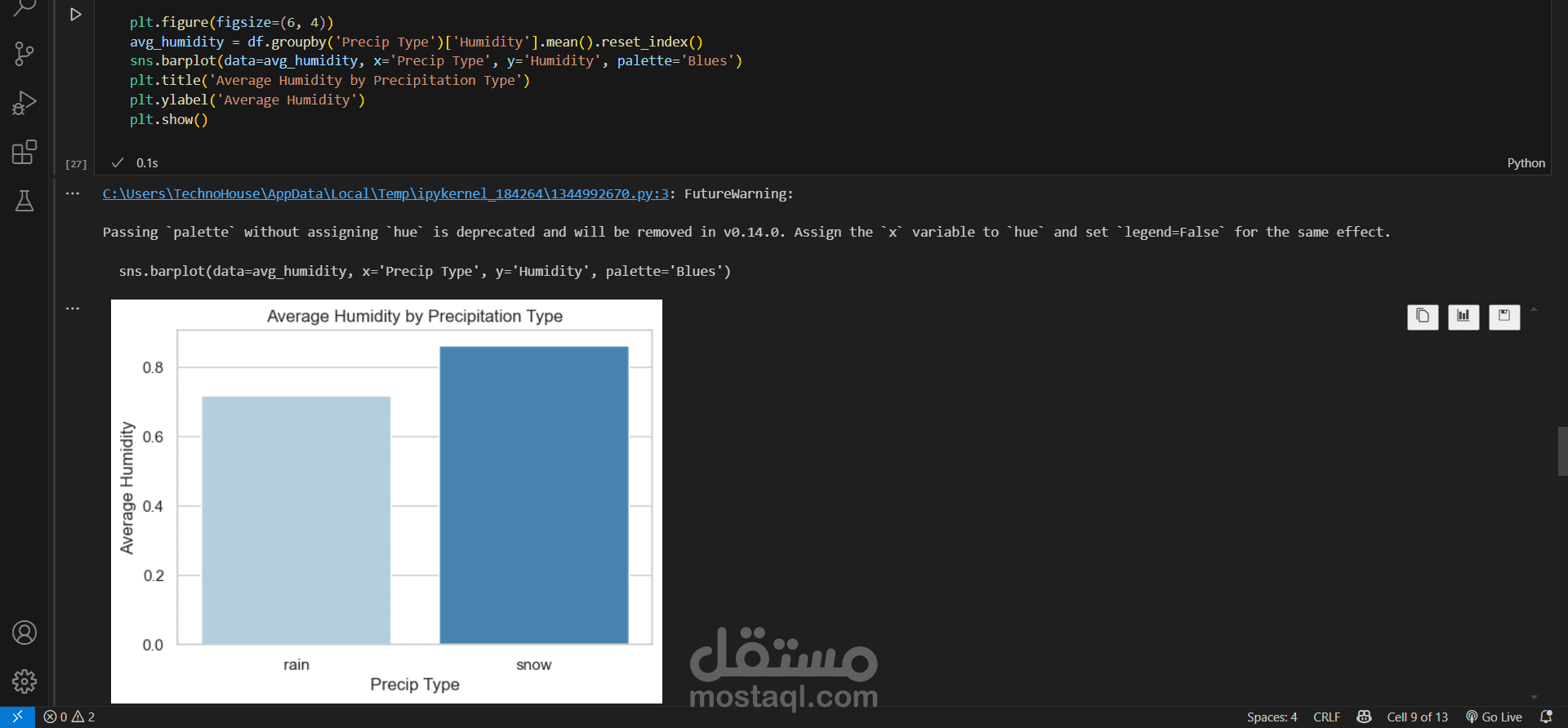Viewport: 1568px width, 728px height.
Task: Open errors and warnings problems panel
Action: click(69, 717)
